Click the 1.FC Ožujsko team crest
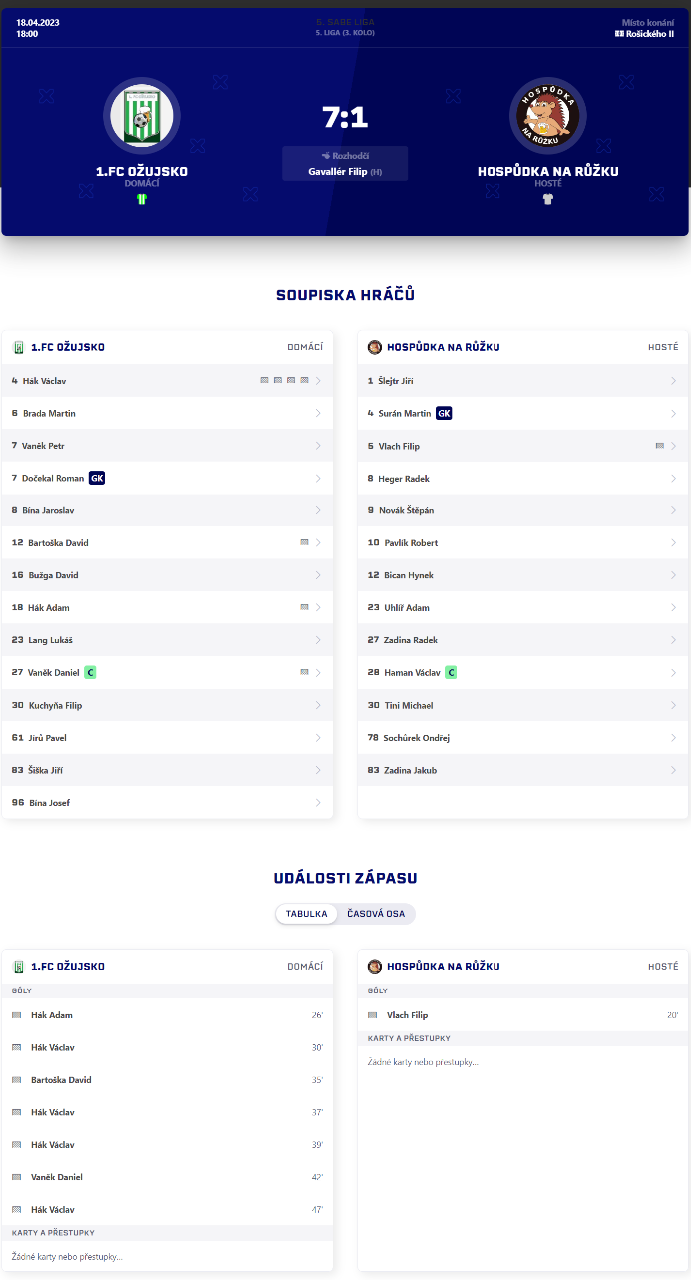Viewport: 691px width, 1280px height. 141,116
